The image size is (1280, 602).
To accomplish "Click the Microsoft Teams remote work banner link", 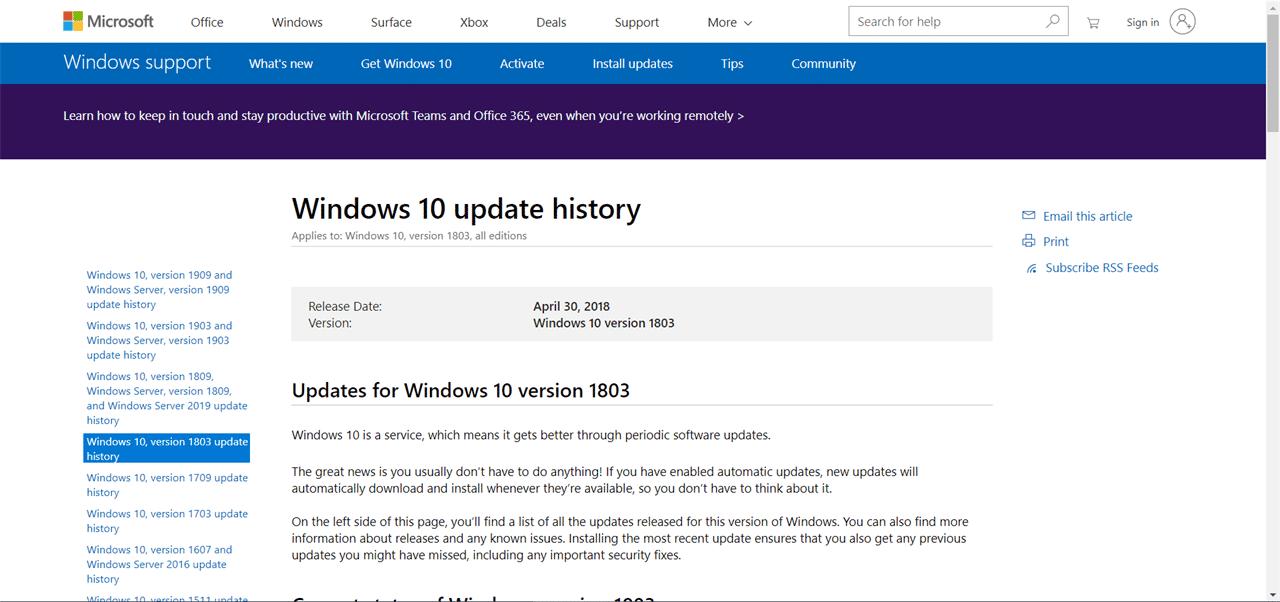I will tap(402, 115).
